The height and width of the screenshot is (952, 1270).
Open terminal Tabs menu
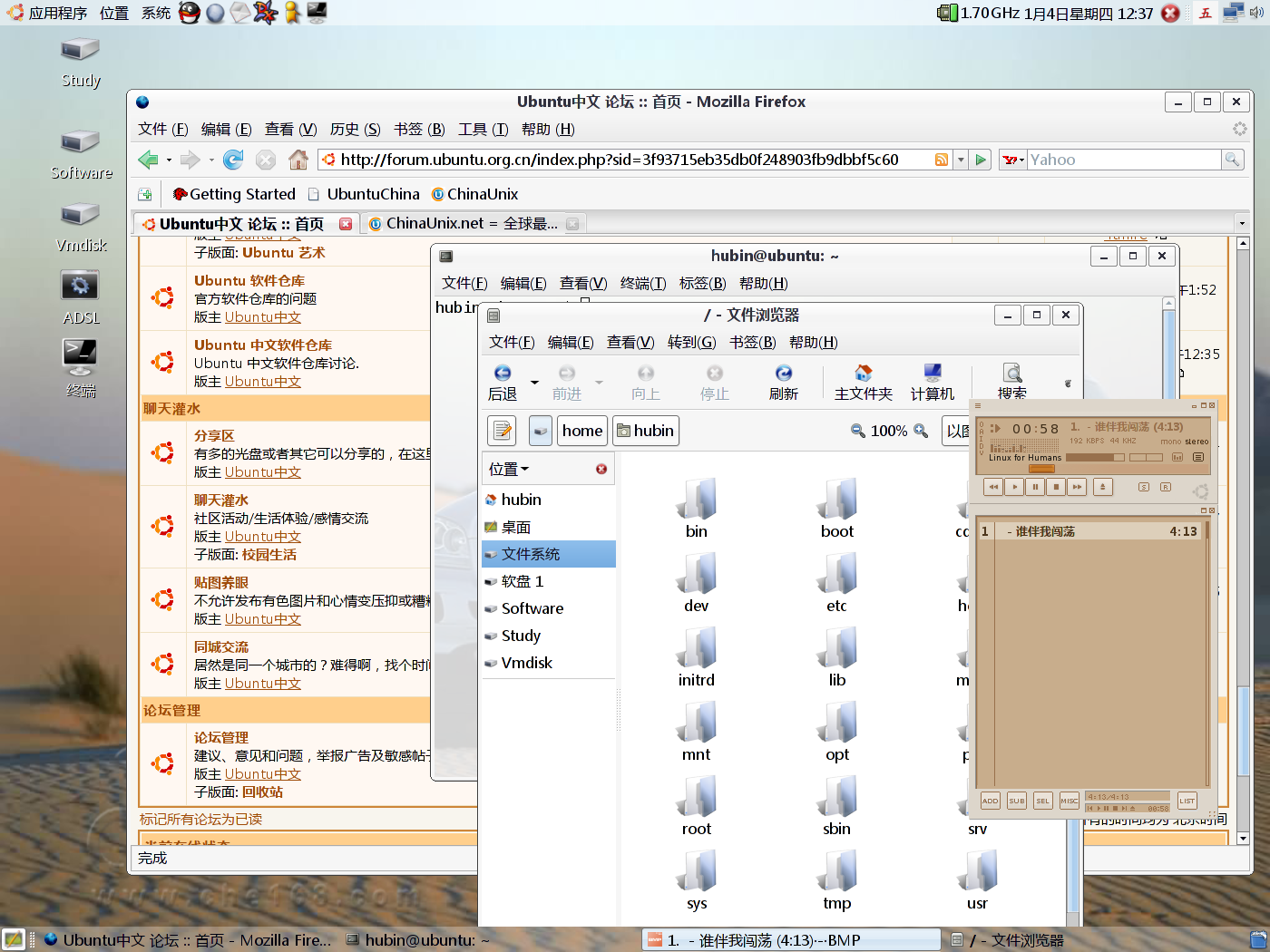coord(703,283)
